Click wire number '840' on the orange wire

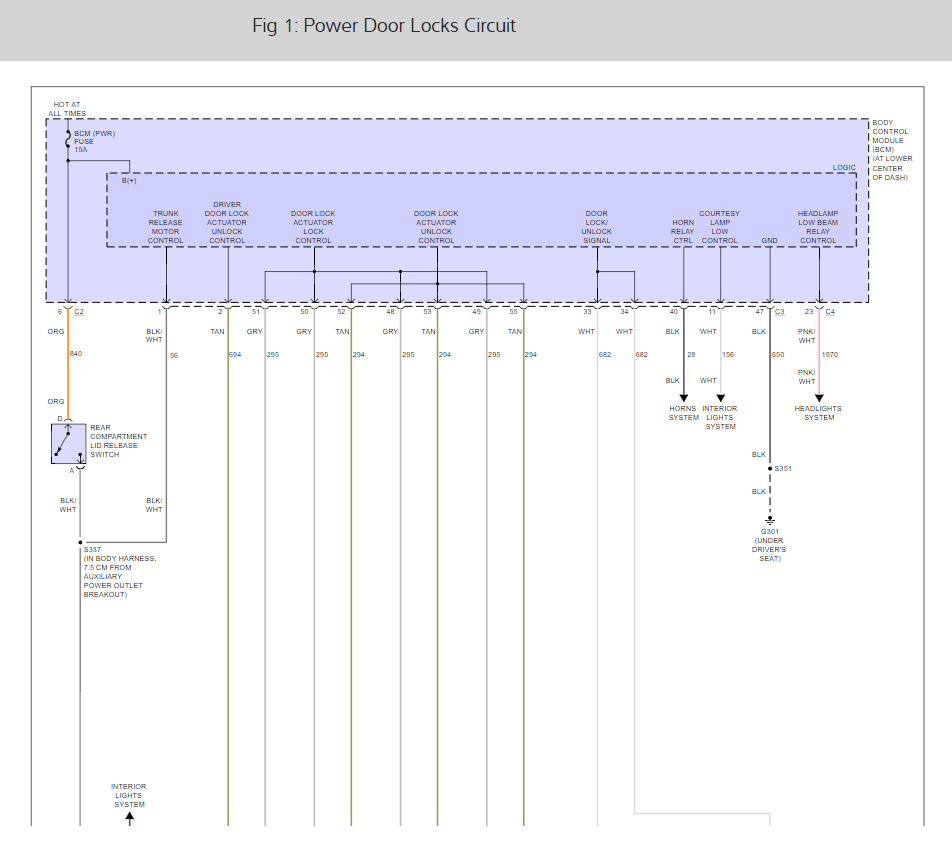[76, 353]
